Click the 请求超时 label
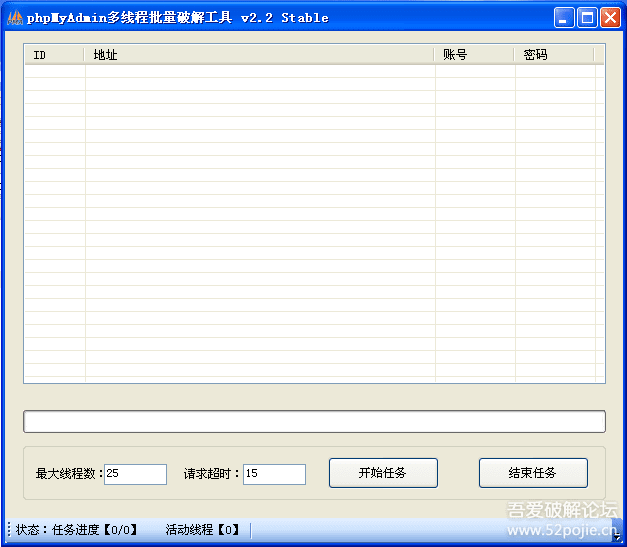 click(x=211, y=474)
